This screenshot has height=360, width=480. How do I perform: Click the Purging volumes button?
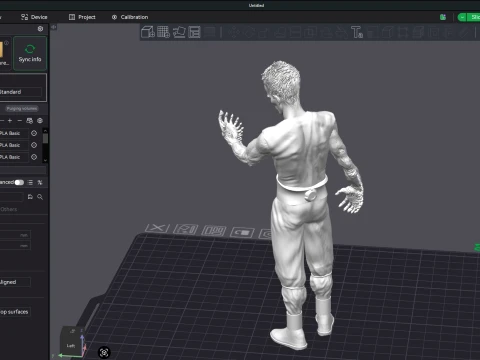(x=22, y=109)
